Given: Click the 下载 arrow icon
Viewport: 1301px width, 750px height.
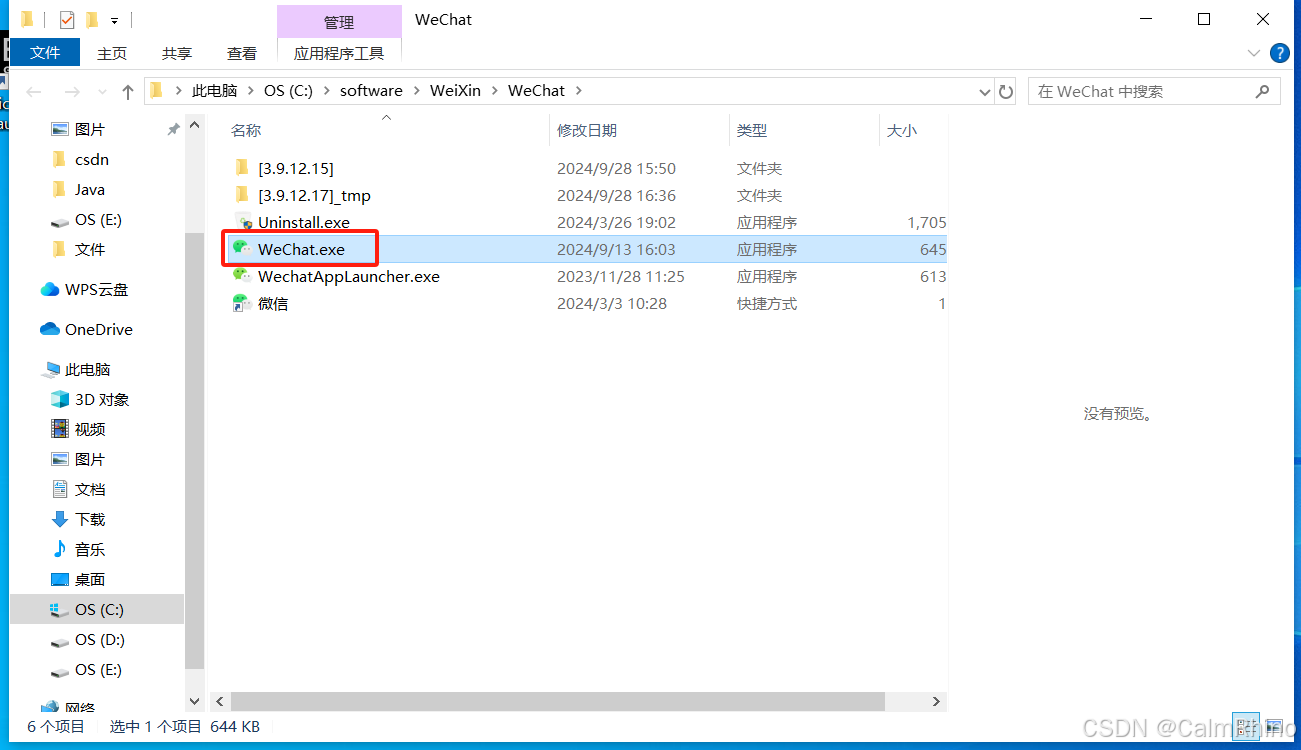Looking at the screenshot, I should point(60,519).
